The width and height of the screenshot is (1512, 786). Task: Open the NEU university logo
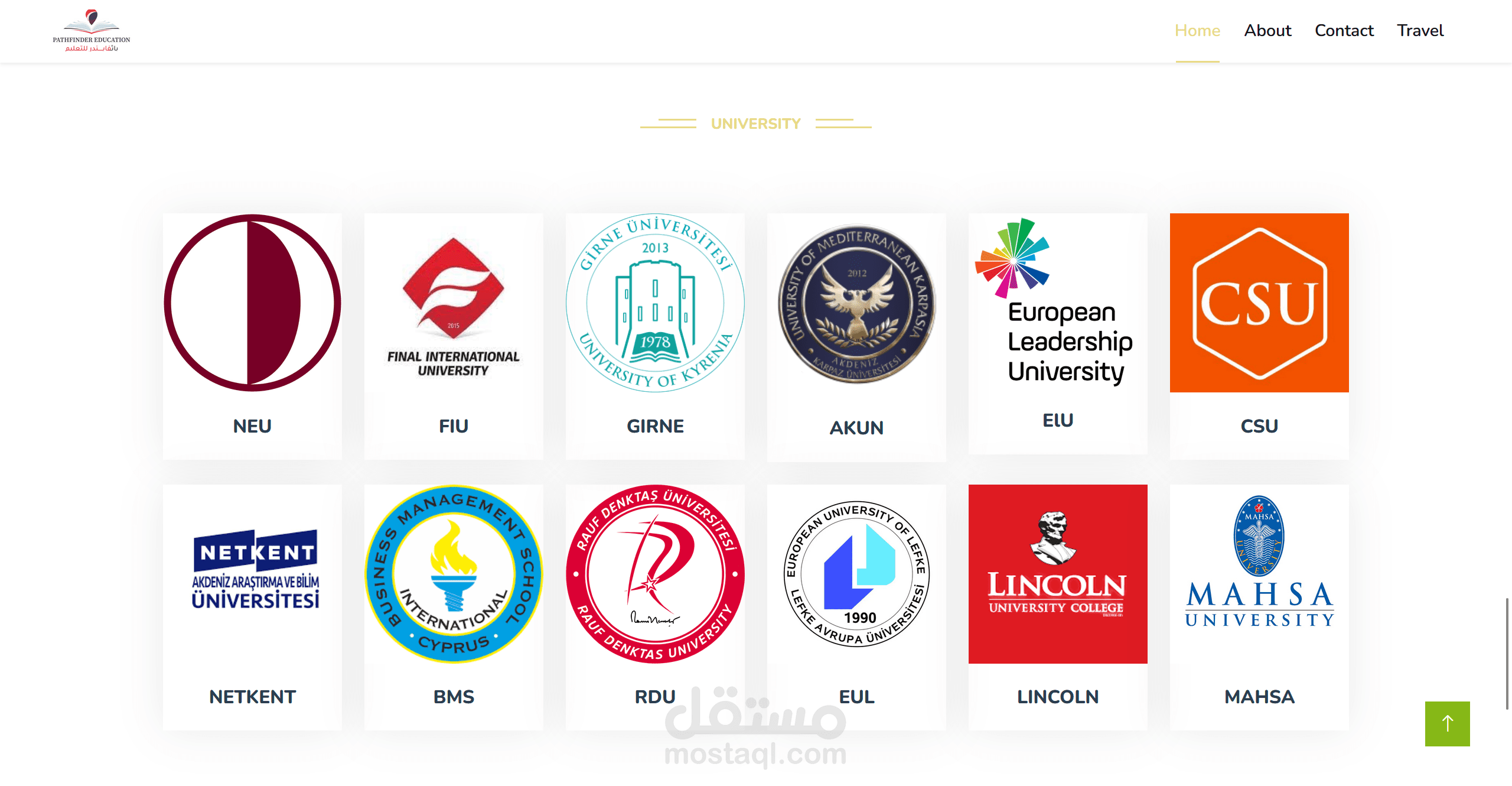252,303
